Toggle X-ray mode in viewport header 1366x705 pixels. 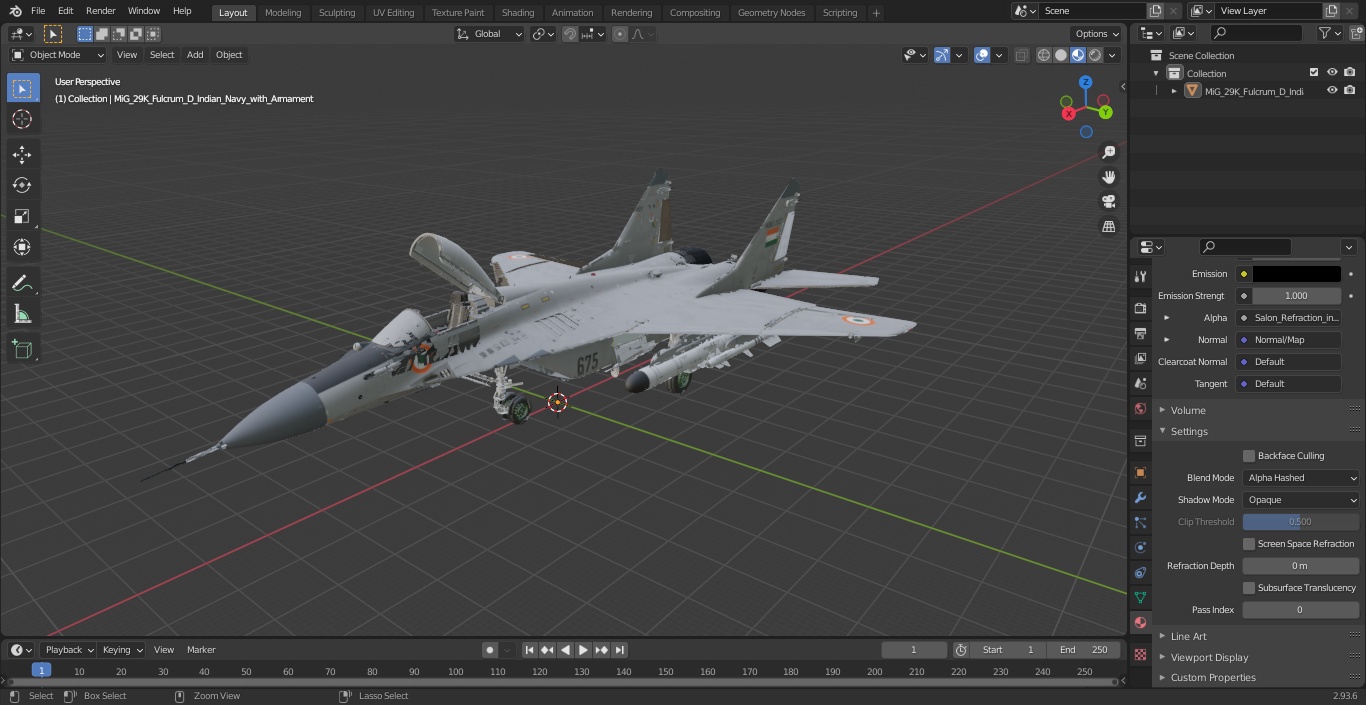(x=1021, y=55)
